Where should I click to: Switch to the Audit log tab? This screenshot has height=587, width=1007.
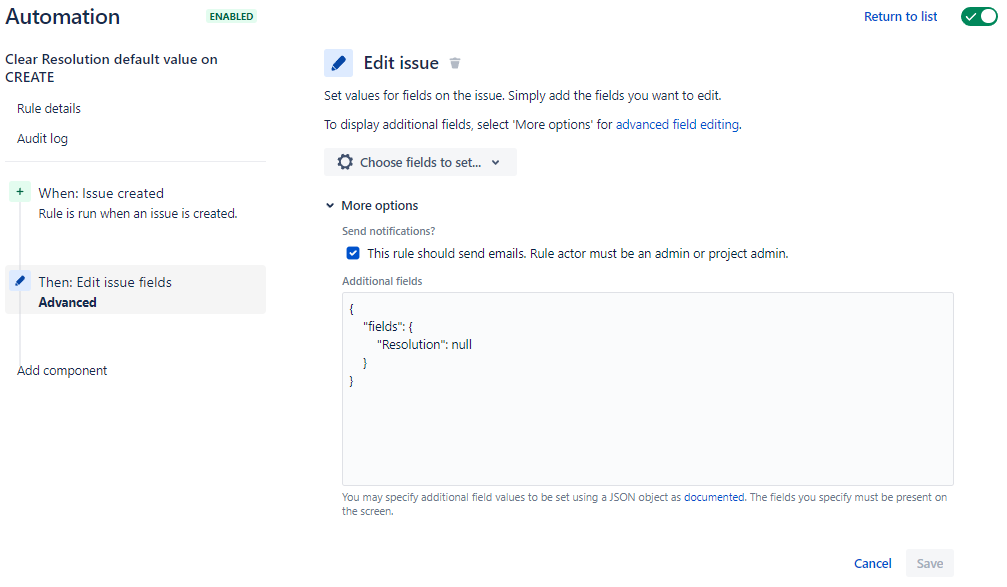coord(42,138)
